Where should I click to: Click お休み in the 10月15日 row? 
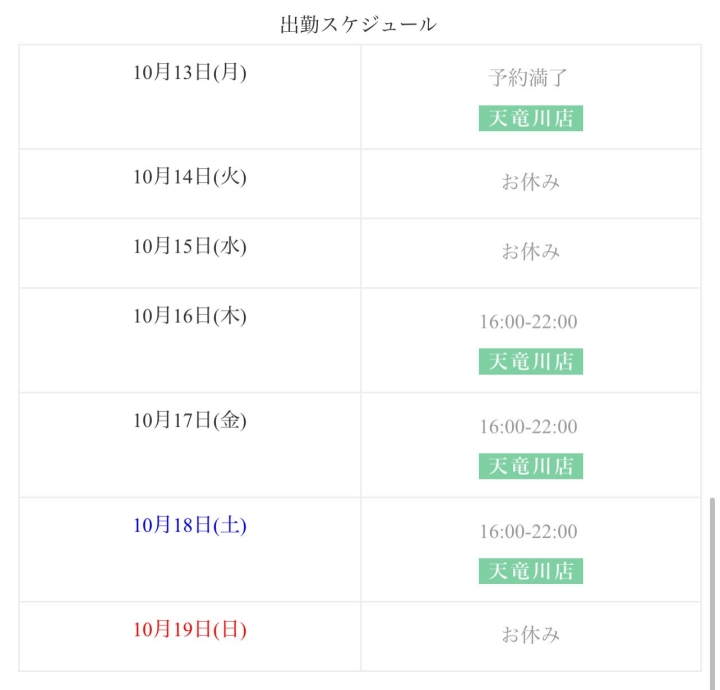(530, 251)
